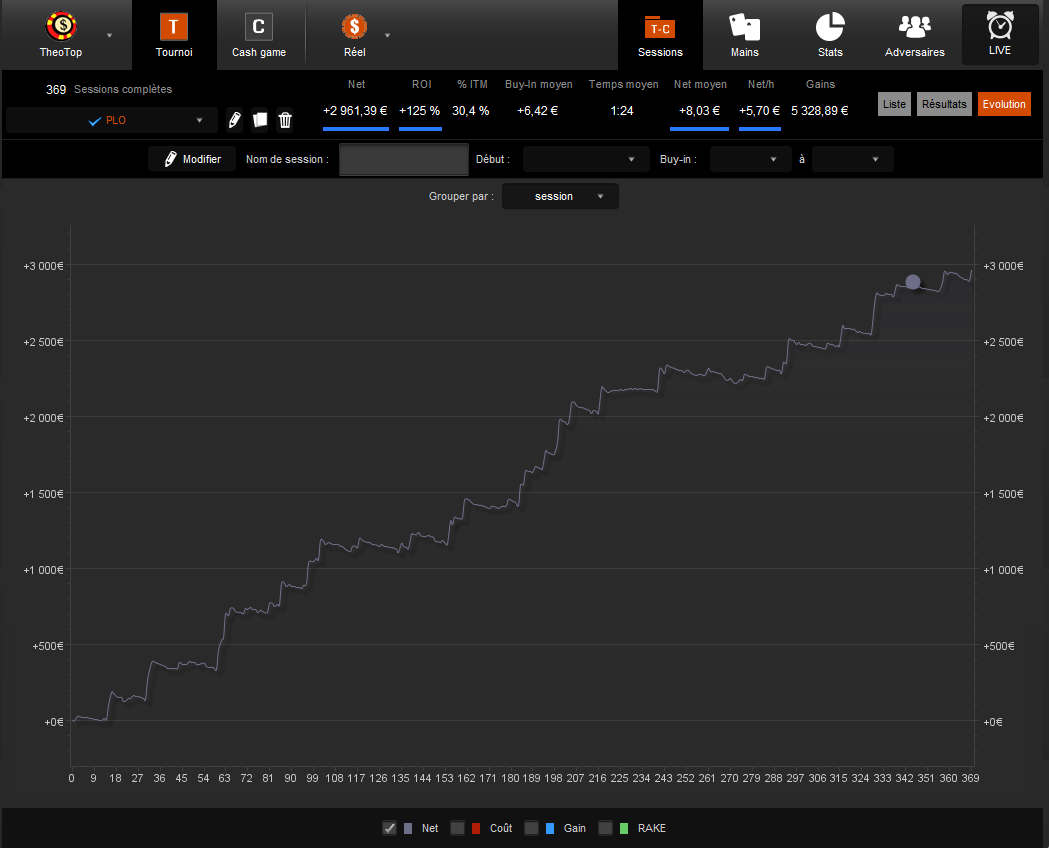
Task: Switch to the Cash game tab
Action: pos(259,35)
